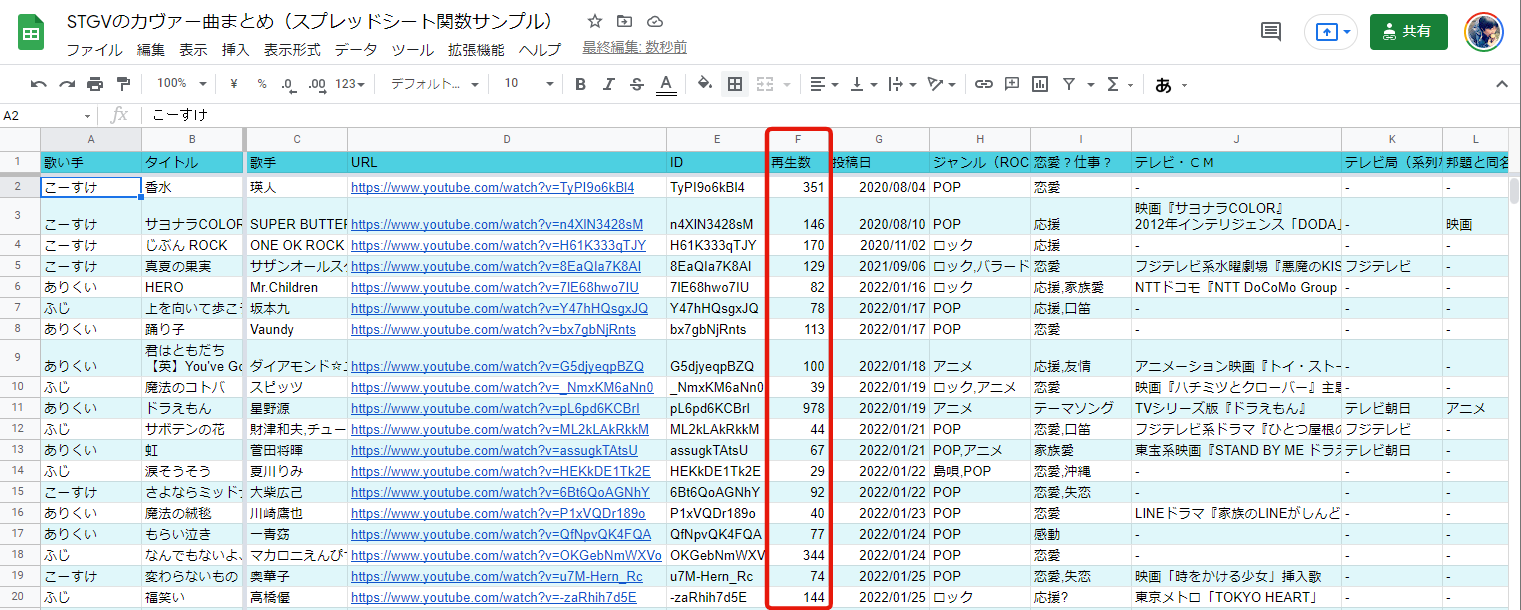Pick a cell fill color
The image size is (1521, 610).
tap(704, 84)
